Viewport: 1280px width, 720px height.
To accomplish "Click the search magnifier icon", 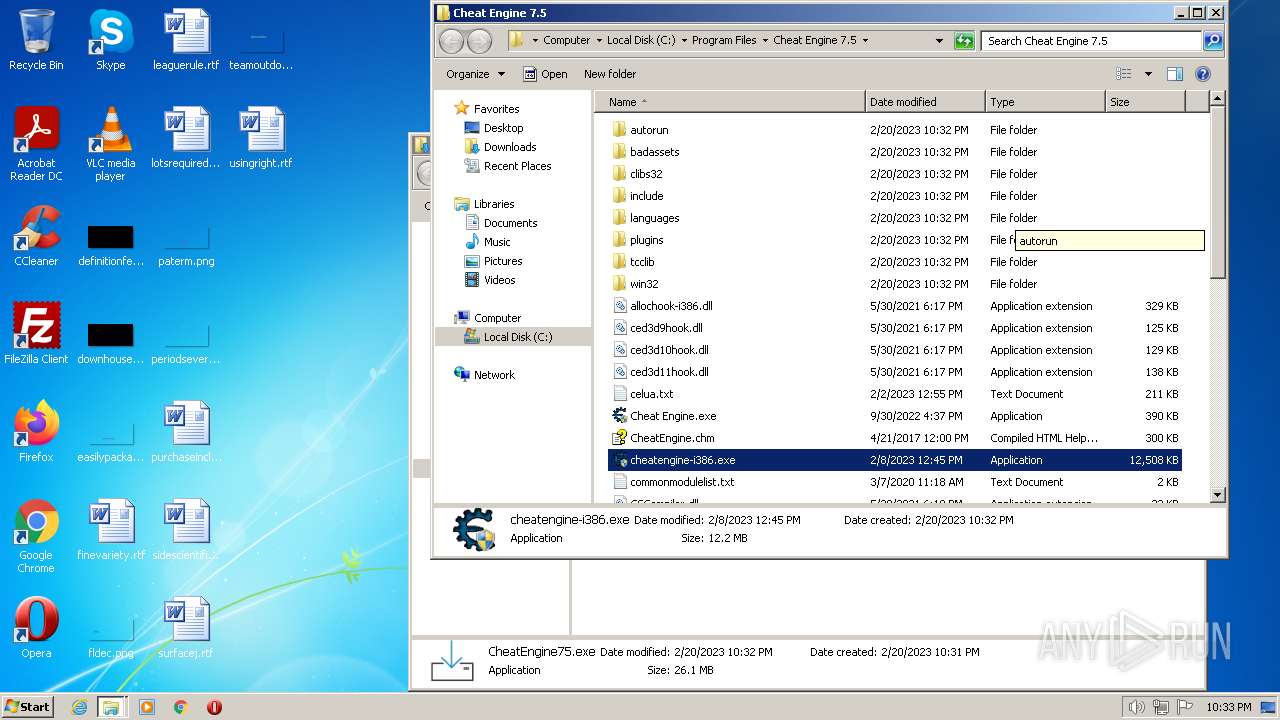I will [1213, 41].
